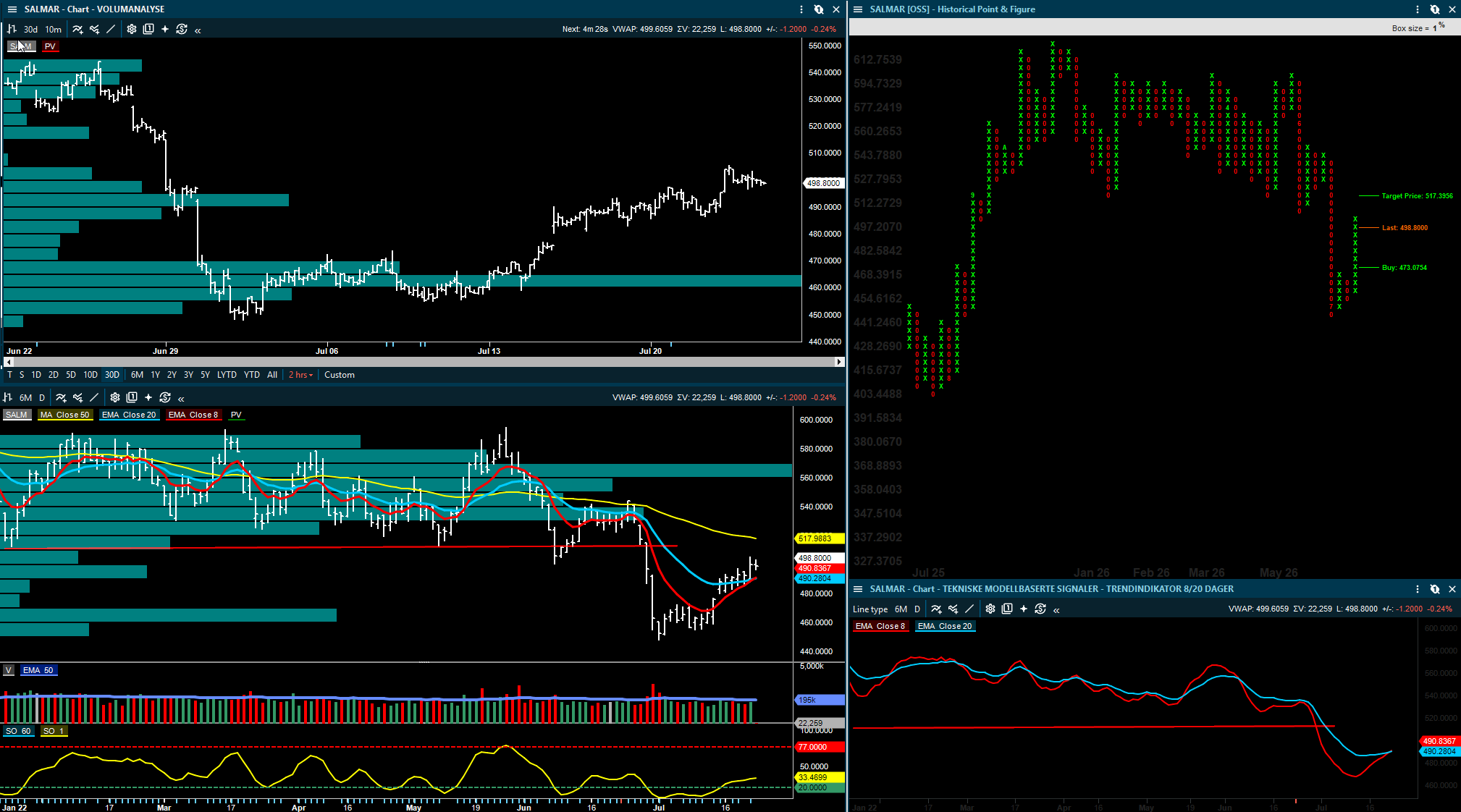
Task: Switch to the 1Y time range
Action: pos(155,375)
